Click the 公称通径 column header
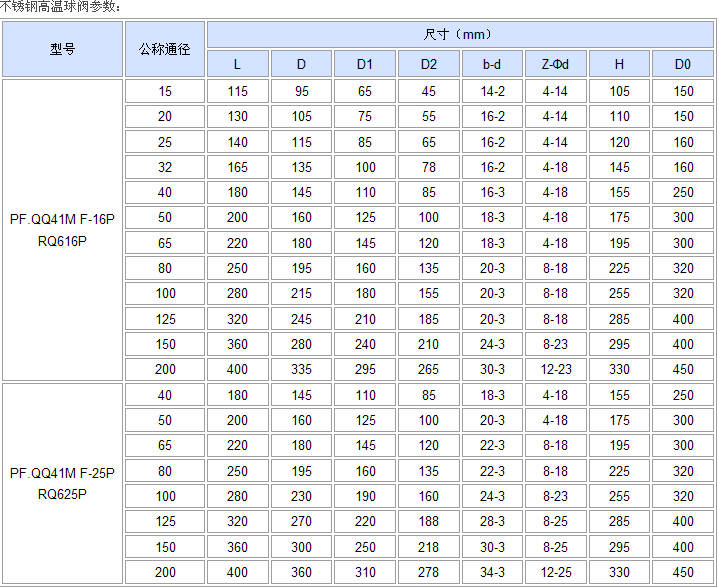This screenshot has width=719, height=587. 165,49
